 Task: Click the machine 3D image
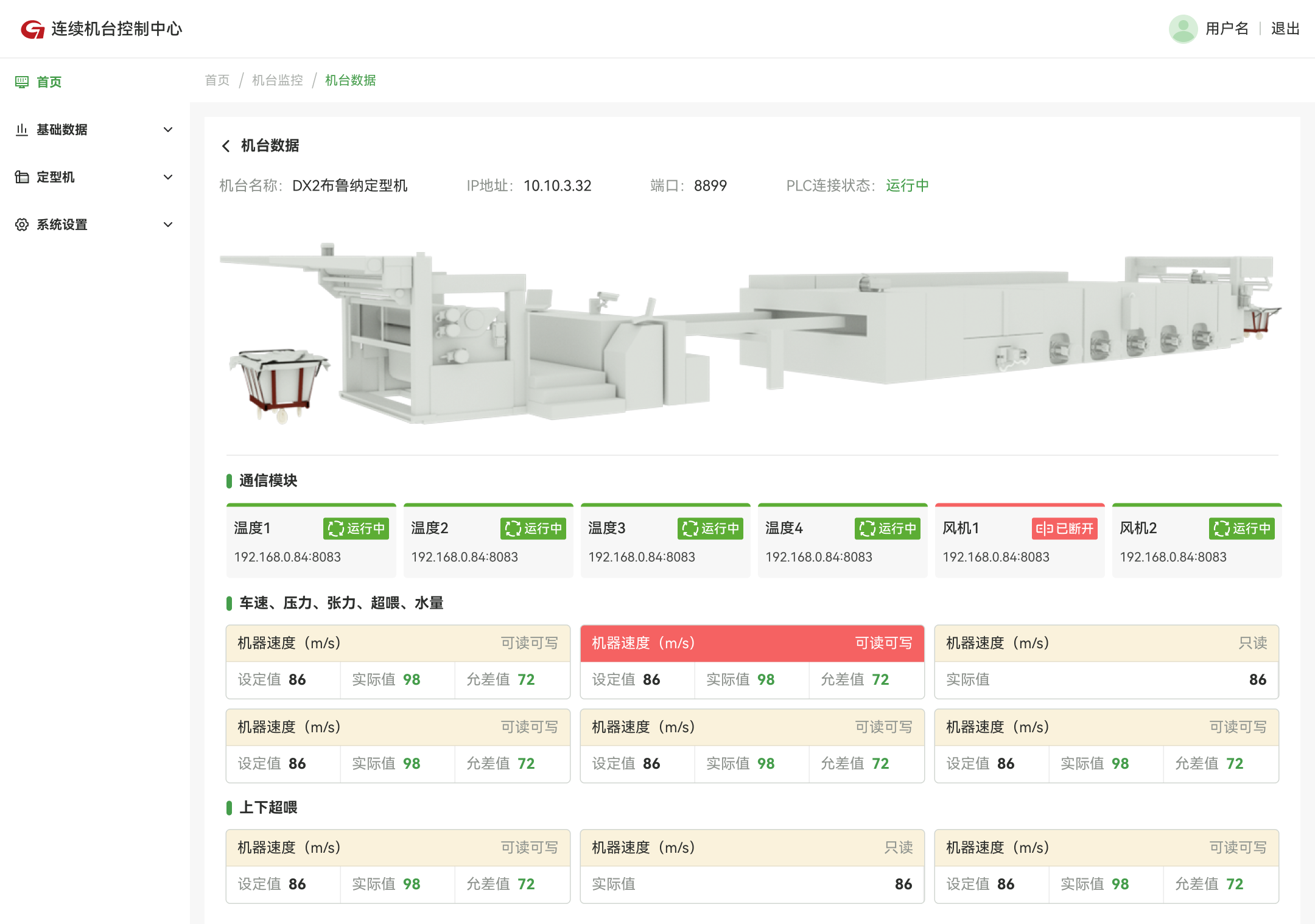click(751, 334)
